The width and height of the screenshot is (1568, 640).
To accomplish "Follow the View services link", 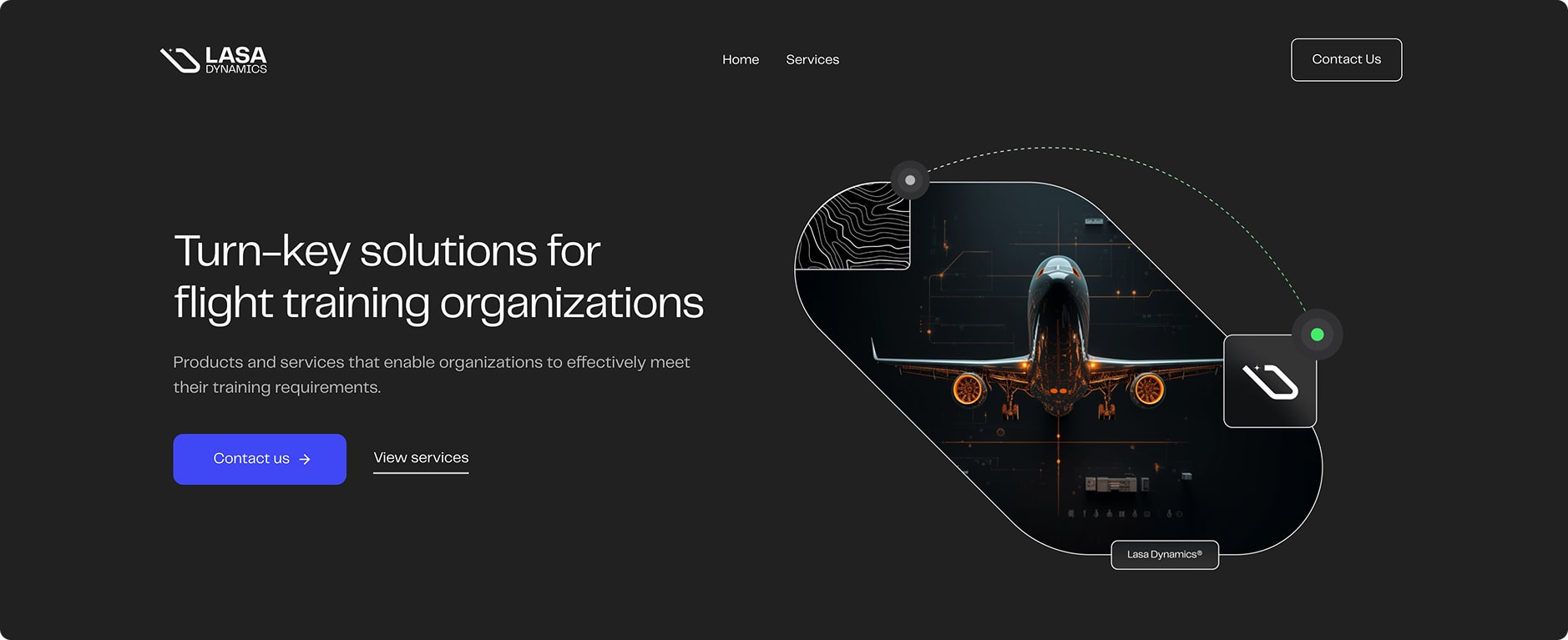I will pyautogui.click(x=421, y=458).
